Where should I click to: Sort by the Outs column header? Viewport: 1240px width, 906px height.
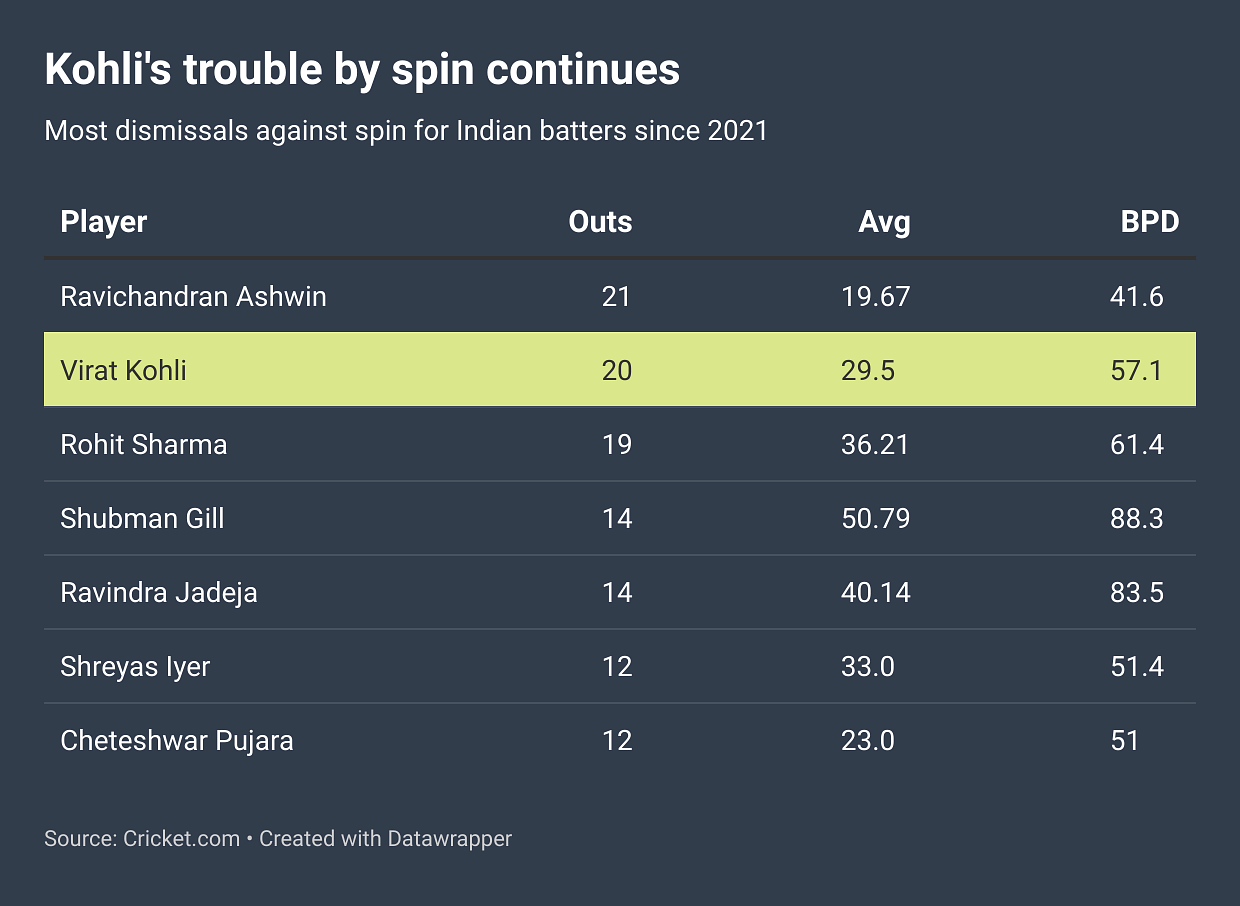pyautogui.click(x=600, y=222)
